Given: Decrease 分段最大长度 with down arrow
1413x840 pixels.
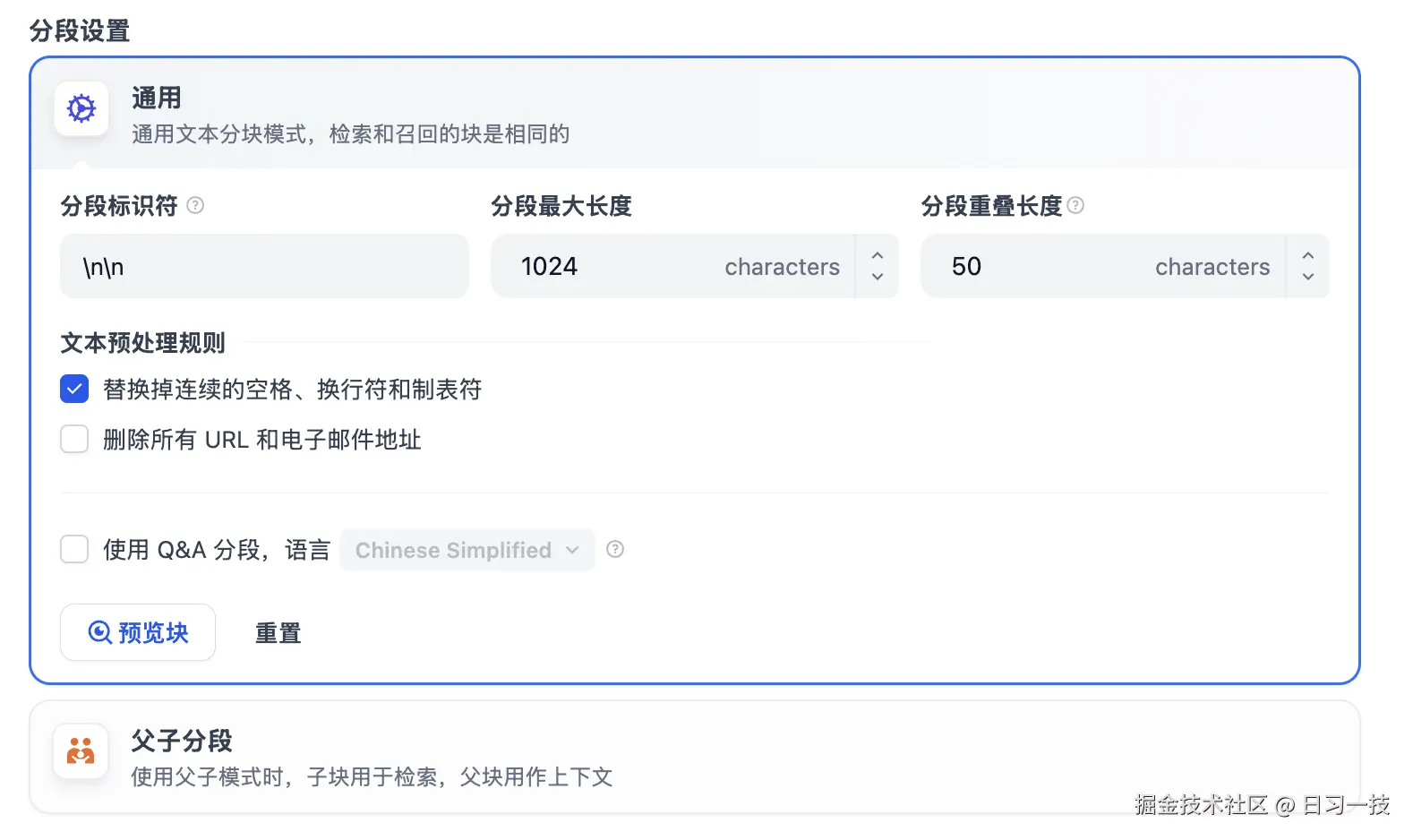Looking at the screenshot, I should click(x=878, y=277).
